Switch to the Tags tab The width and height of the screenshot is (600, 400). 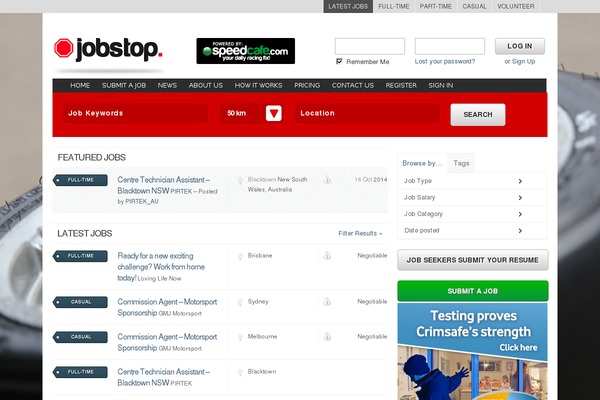pyautogui.click(x=461, y=162)
